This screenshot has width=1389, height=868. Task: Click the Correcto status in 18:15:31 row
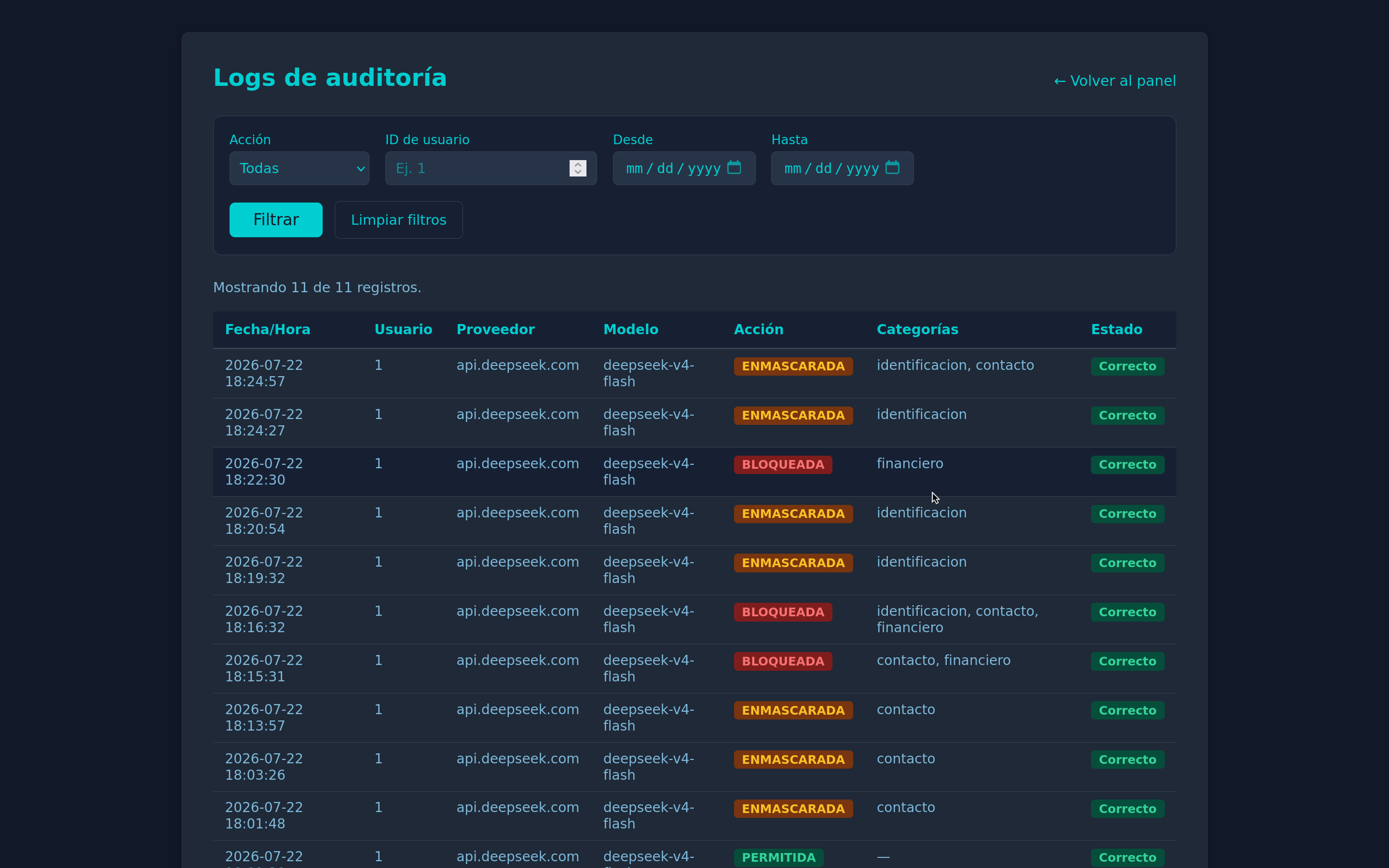tap(1127, 661)
